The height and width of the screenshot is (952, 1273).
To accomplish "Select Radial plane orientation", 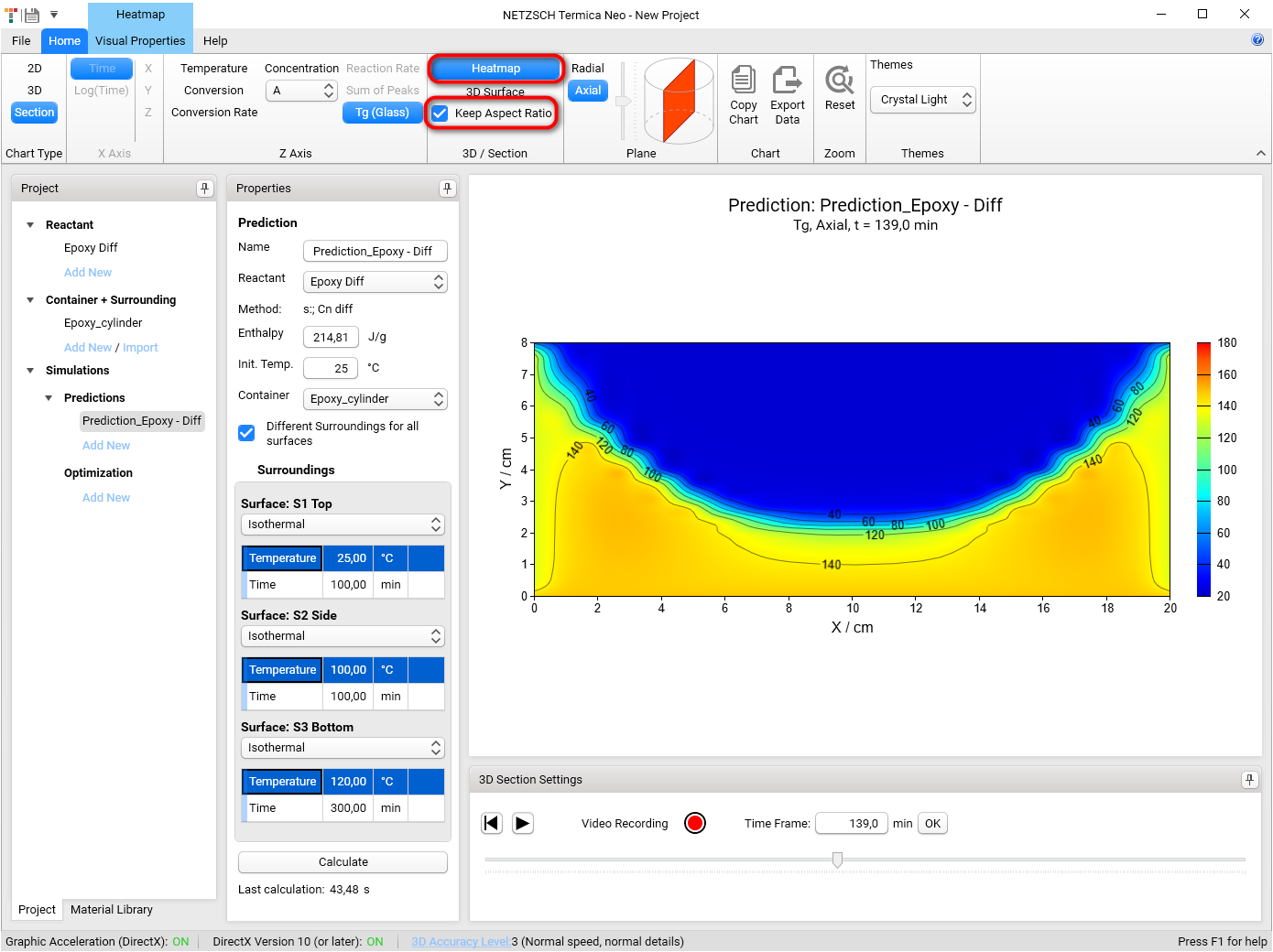I will click(587, 69).
